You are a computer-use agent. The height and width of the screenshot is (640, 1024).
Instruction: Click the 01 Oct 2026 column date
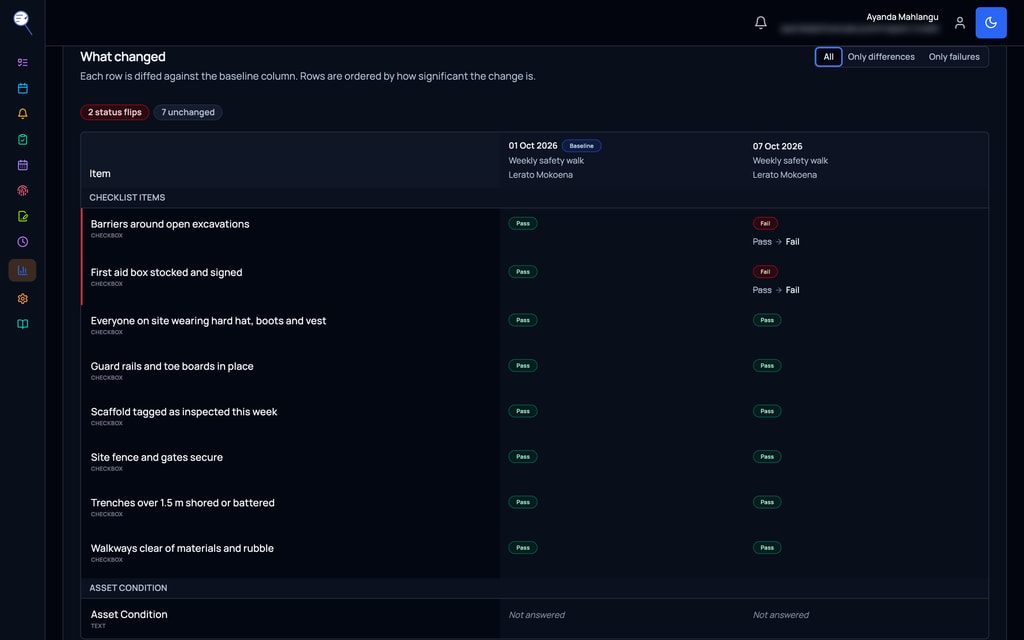[533, 146]
